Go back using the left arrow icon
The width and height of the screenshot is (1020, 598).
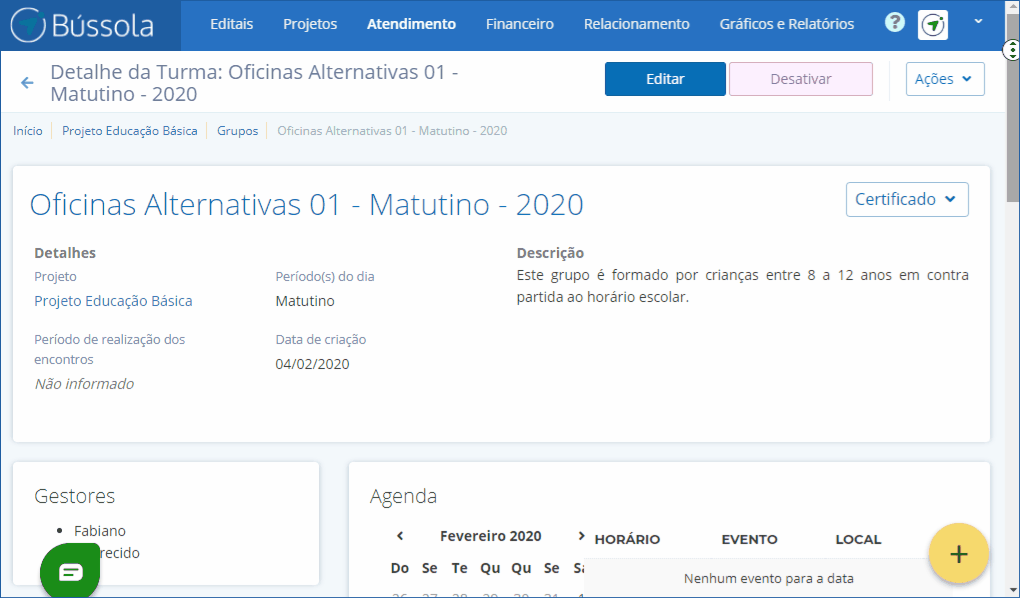[27, 83]
